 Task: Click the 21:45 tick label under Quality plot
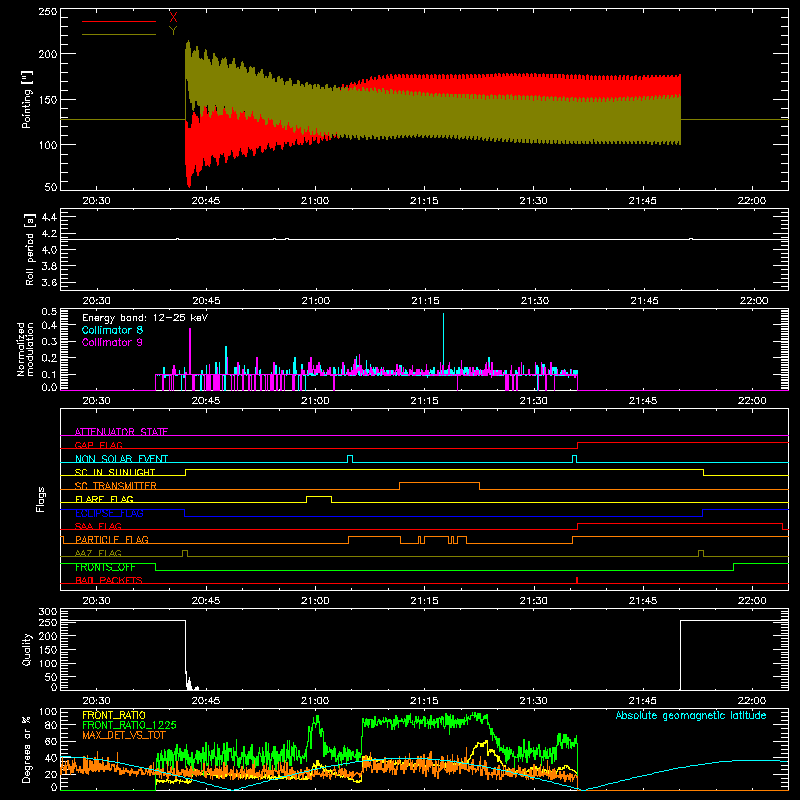643,701
